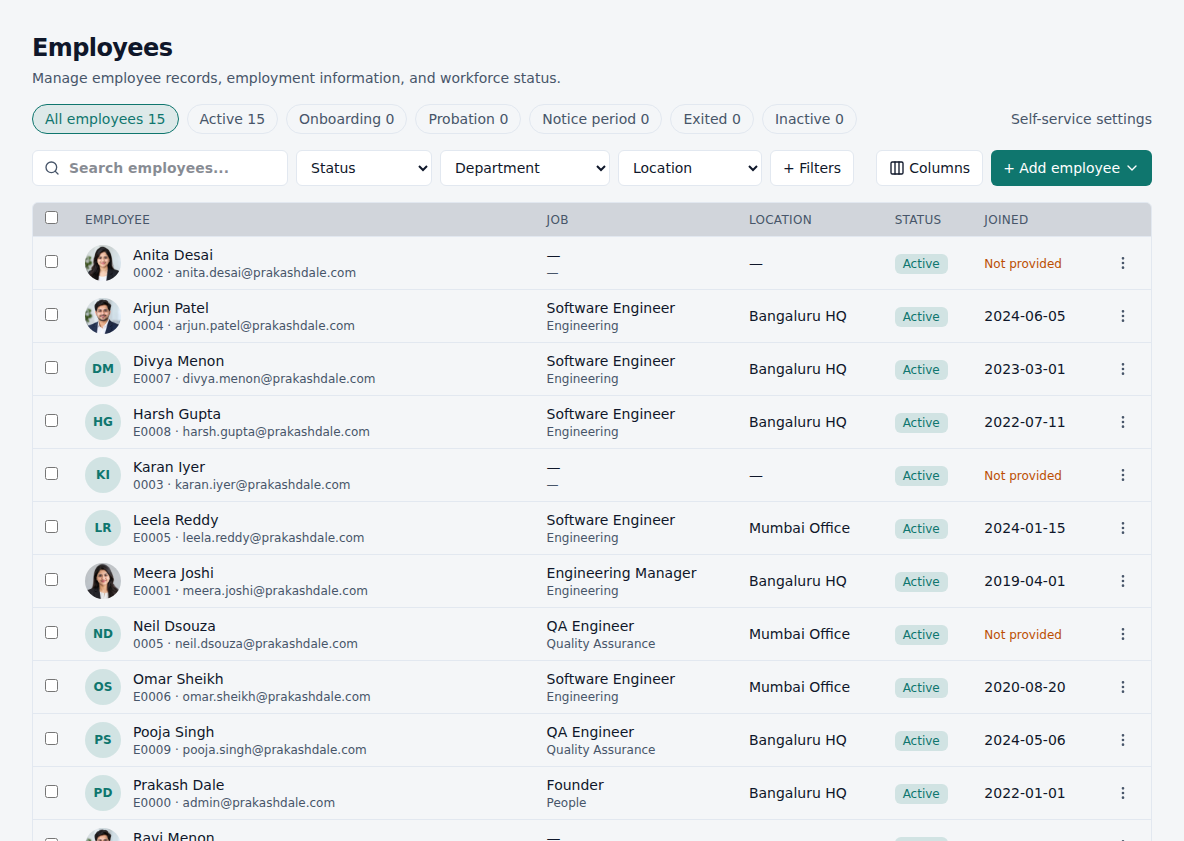Viewport: 1184px width, 841px height.
Task: Open the Location filter dropdown
Action: [x=690, y=168]
